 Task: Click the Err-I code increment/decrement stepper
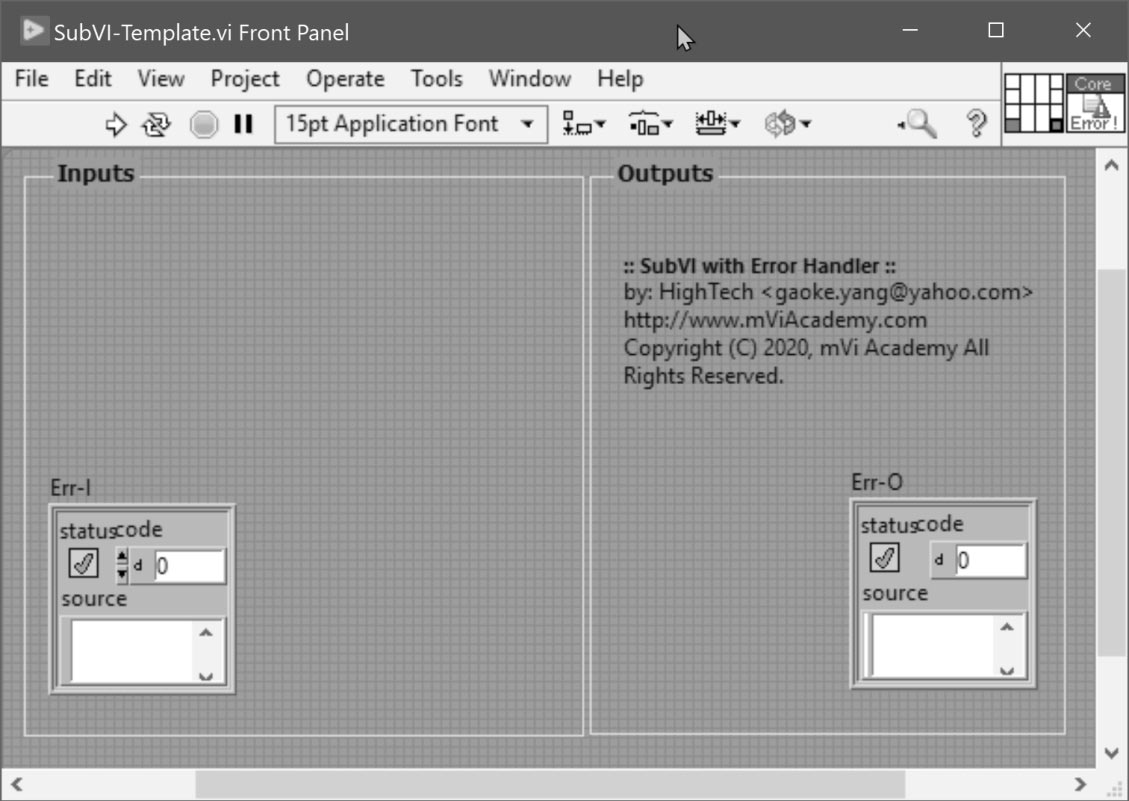click(122, 565)
